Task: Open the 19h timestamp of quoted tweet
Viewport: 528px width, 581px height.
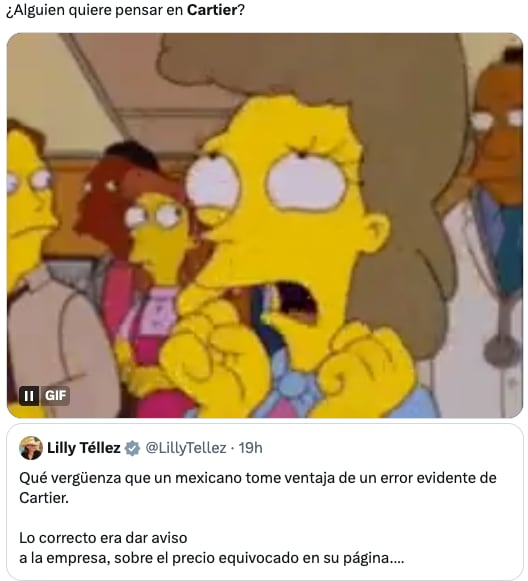Action: click(250, 448)
